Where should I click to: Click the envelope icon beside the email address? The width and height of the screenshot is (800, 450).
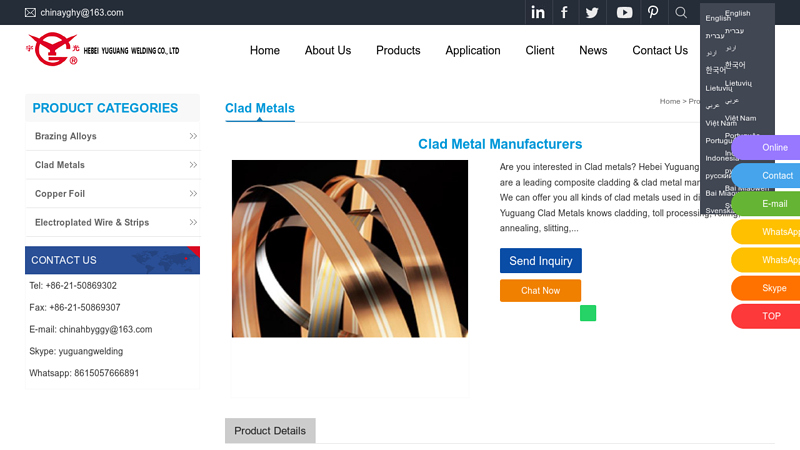pos(30,12)
